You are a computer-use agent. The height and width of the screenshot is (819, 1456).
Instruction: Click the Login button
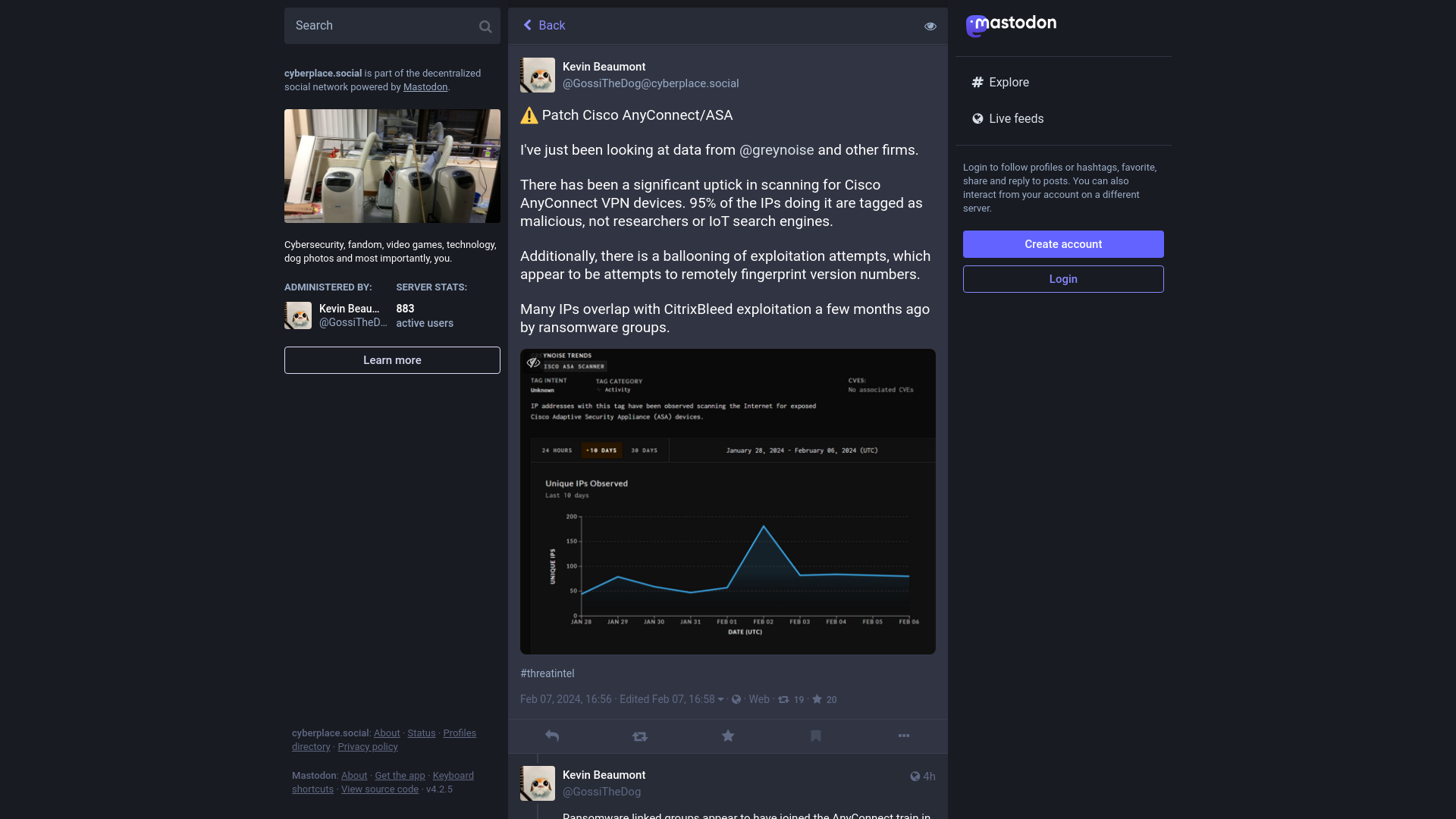coord(1063,279)
